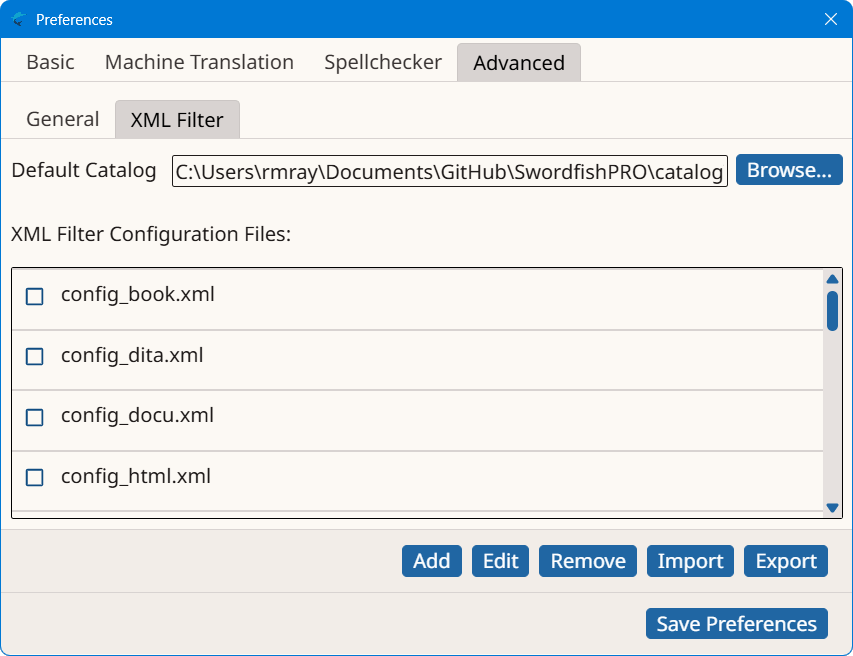This screenshot has width=853, height=656.
Task: Select the config_docu.xml file name
Action: (137, 416)
